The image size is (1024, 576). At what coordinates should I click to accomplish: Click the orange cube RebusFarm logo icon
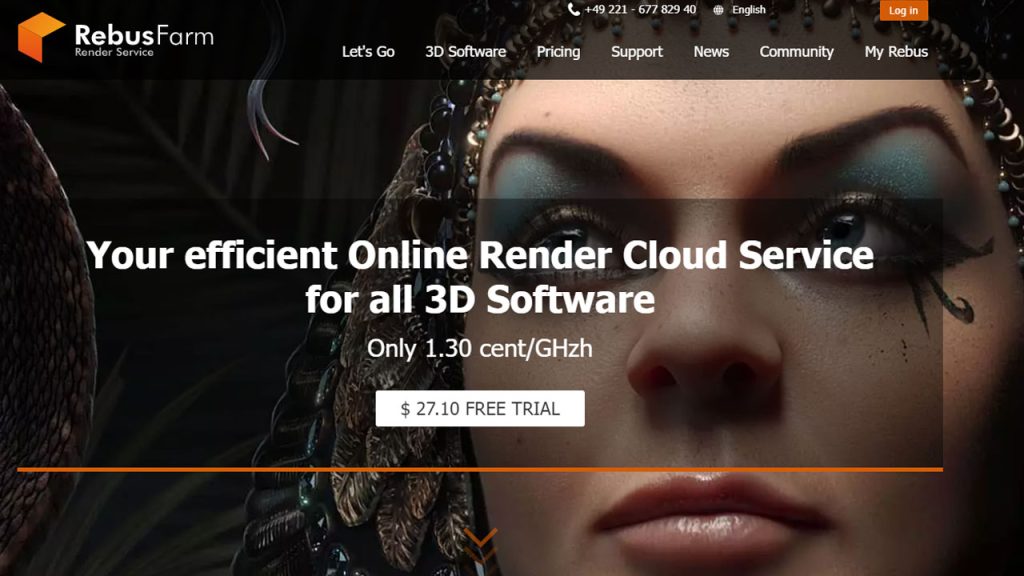[x=41, y=37]
